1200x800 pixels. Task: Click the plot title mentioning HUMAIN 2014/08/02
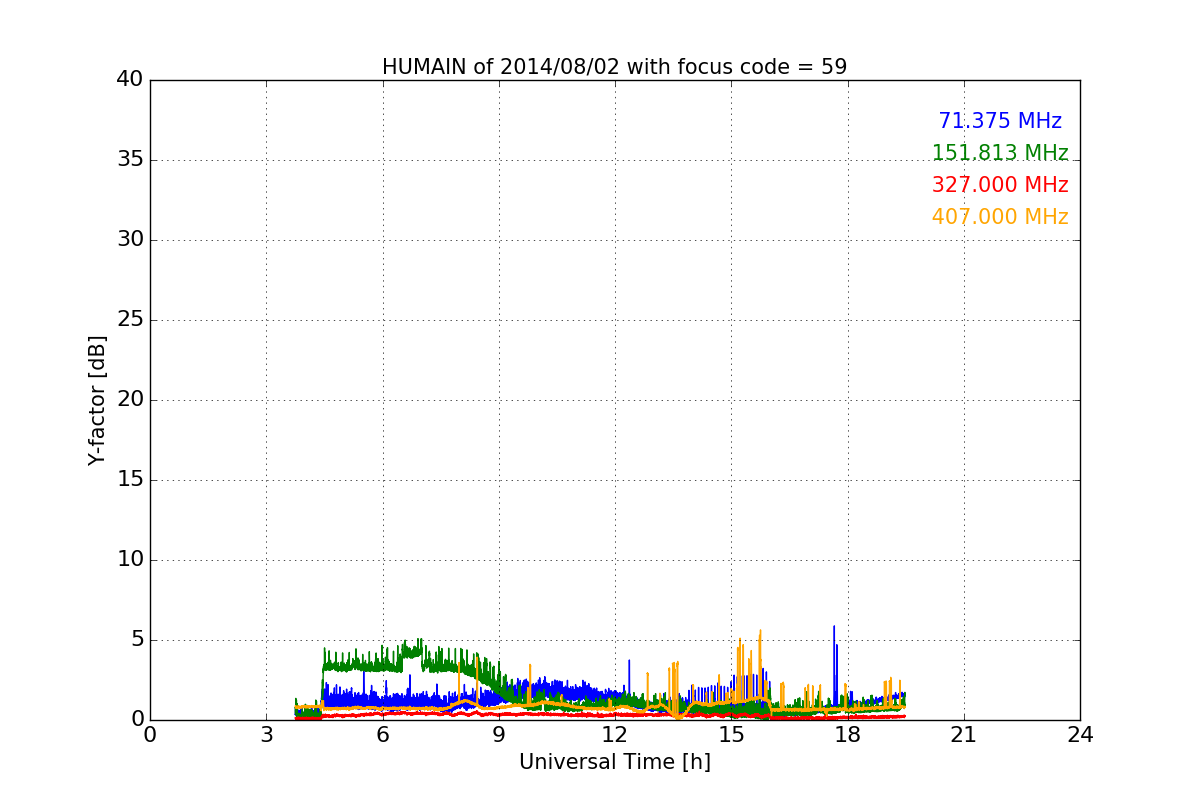coord(614,67)
